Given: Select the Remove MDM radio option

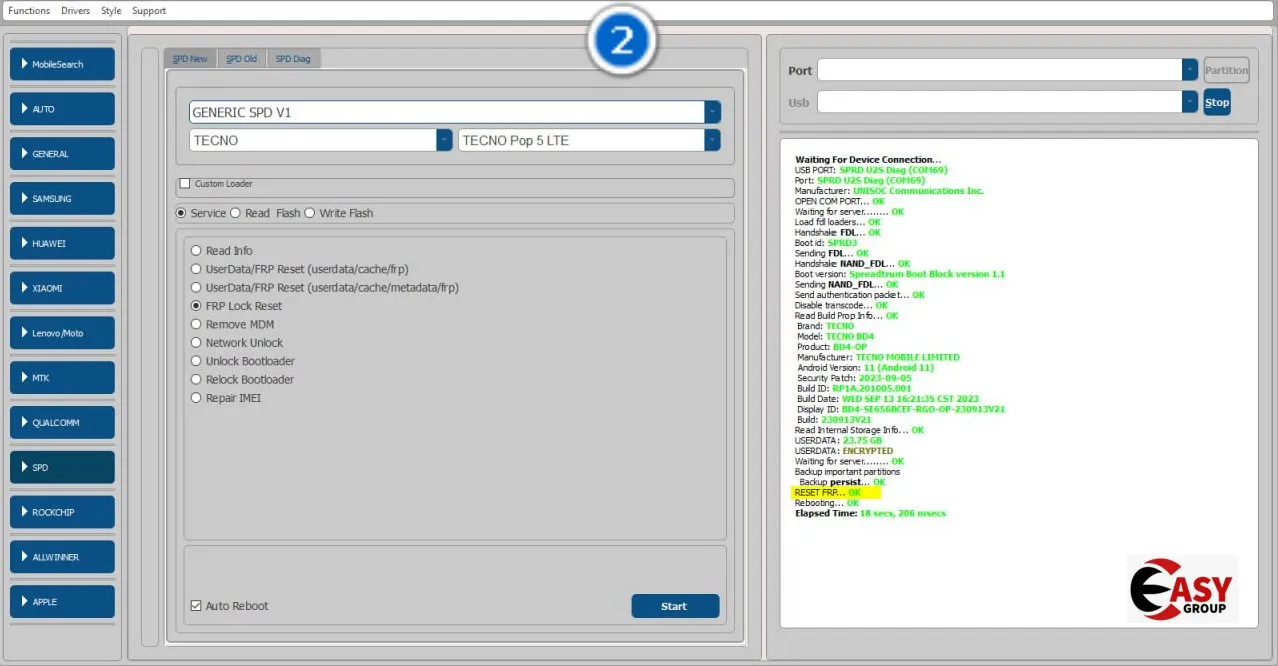Looking at the screenshot, I should 197,324.
